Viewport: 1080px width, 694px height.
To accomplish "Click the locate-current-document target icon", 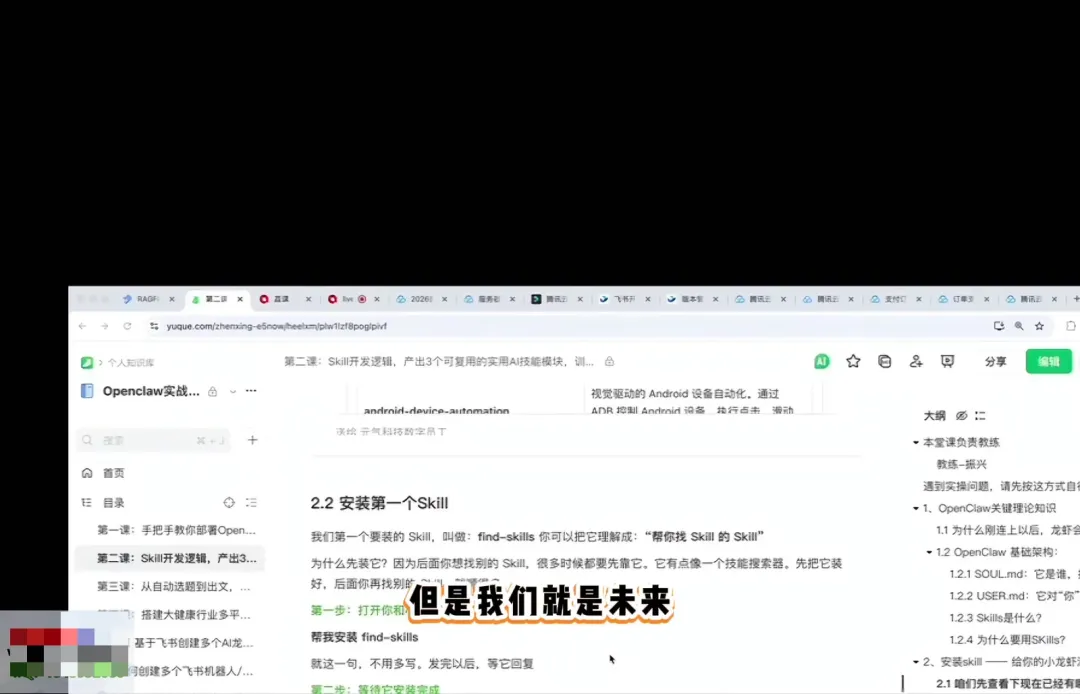I will click(229, 503).
